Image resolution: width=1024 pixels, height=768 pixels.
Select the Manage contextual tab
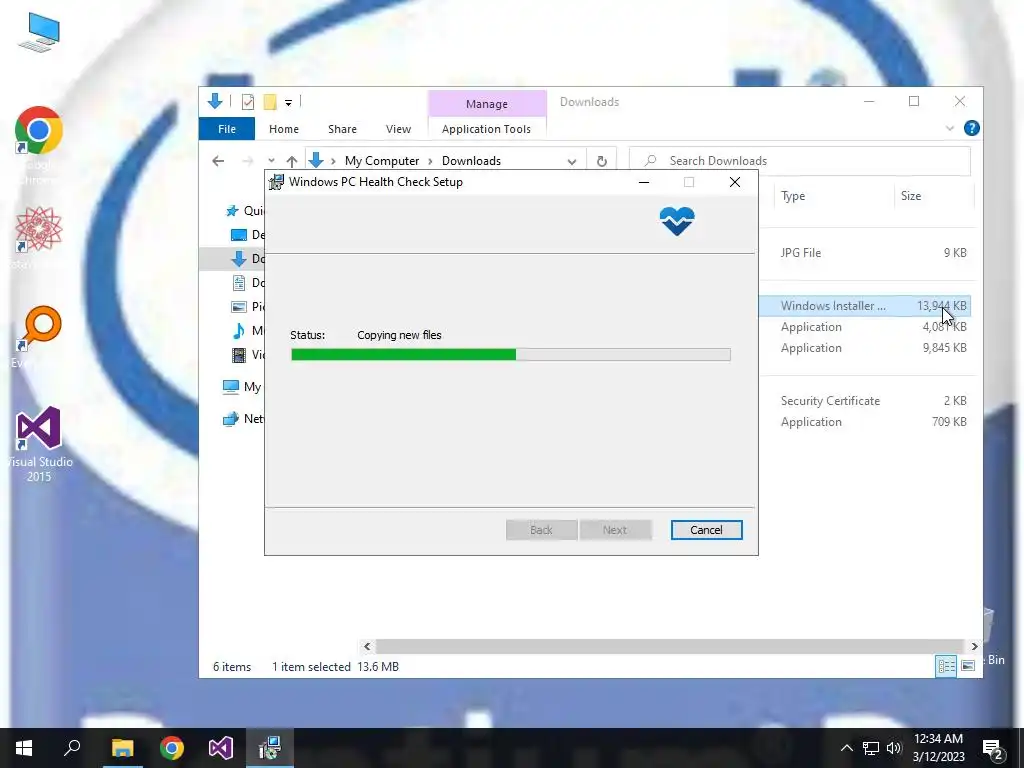487,103
